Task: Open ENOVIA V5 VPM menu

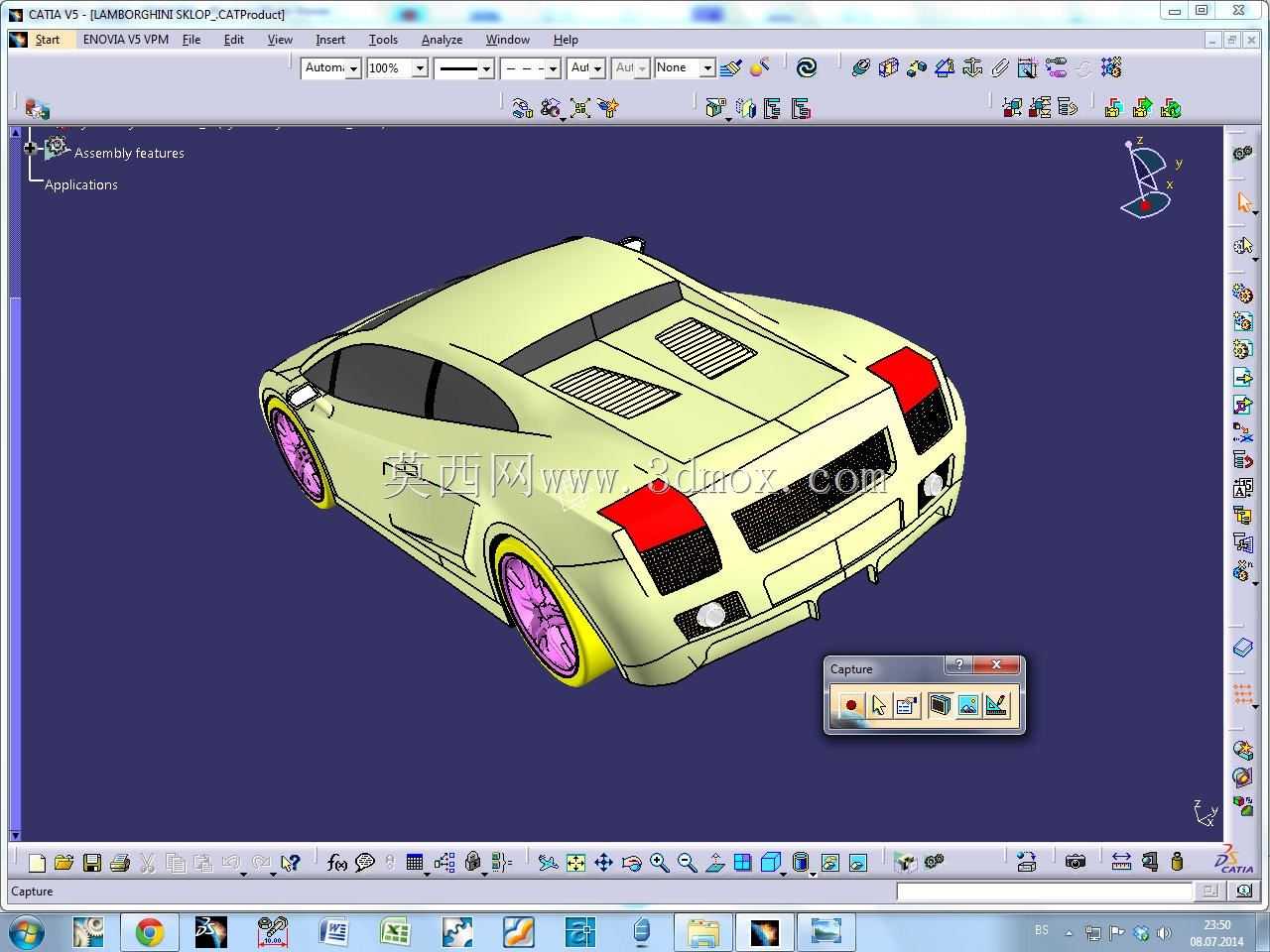Action: pyautogui.click(x=126, y=40)
